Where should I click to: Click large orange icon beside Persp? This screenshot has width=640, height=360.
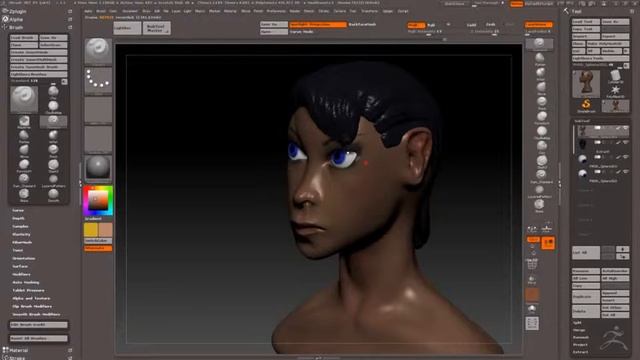click(x=548, y=243)
